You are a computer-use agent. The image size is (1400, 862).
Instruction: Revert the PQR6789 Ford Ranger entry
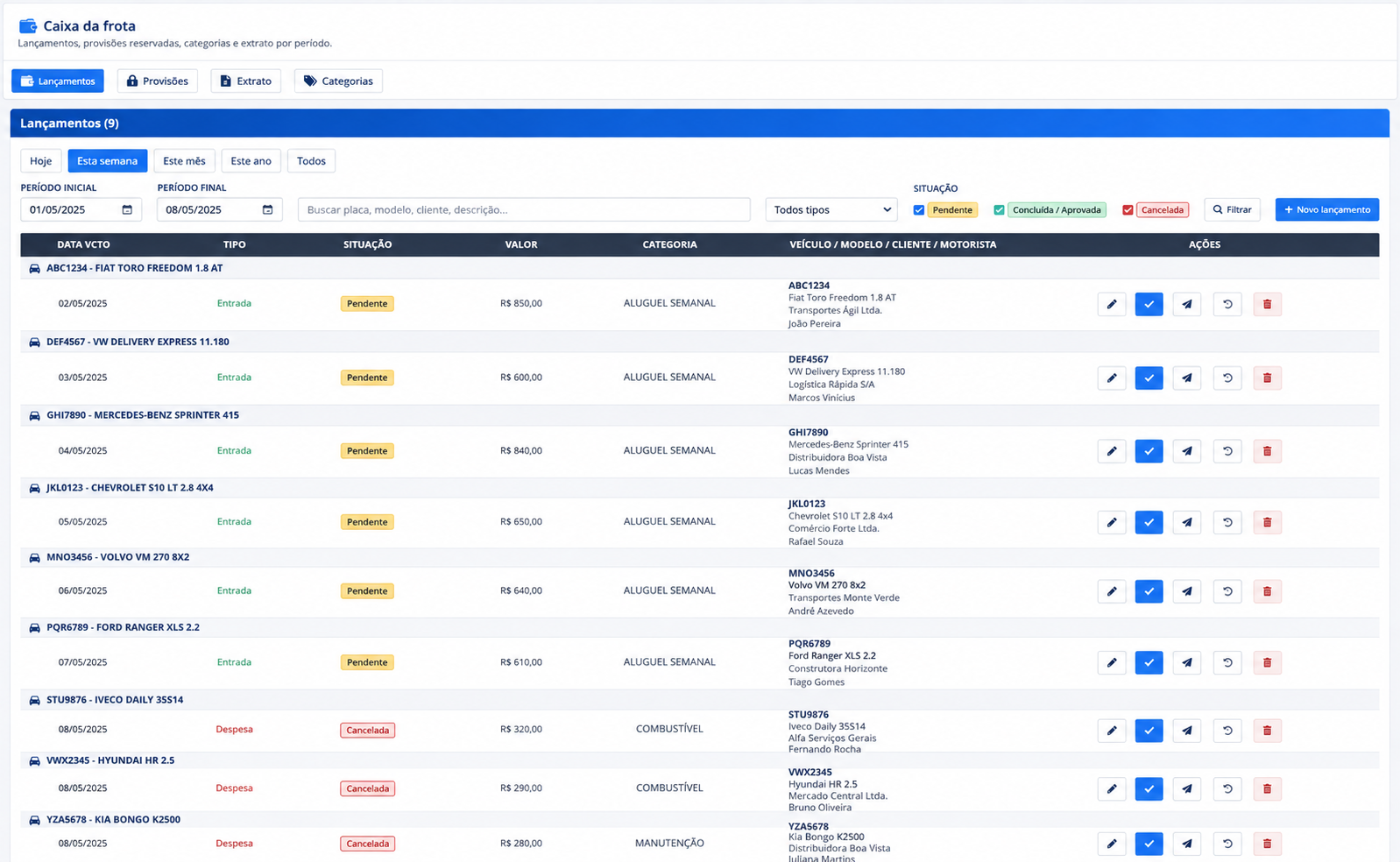[x=1227, y=662]
